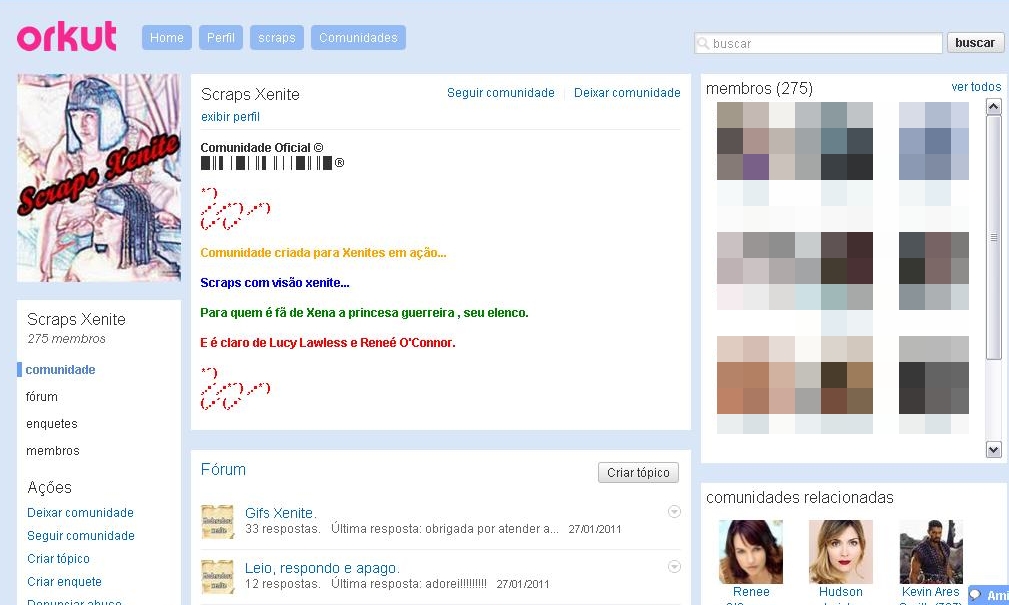
Task: Click the Hudson community name link
Action: [840, 591]
